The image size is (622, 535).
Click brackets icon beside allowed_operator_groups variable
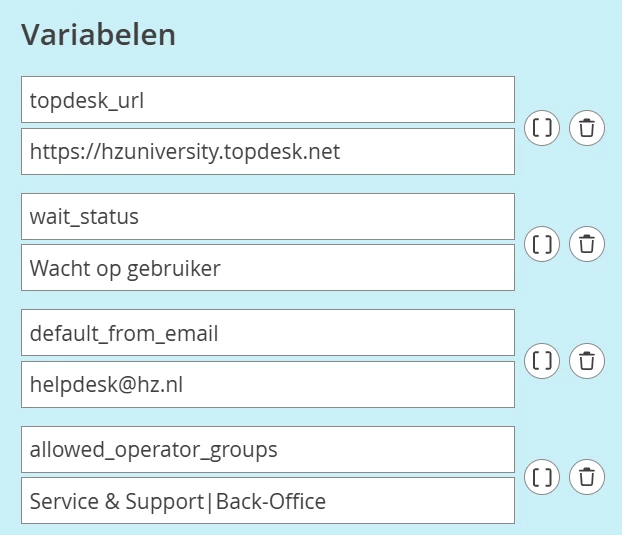[541, 477]
